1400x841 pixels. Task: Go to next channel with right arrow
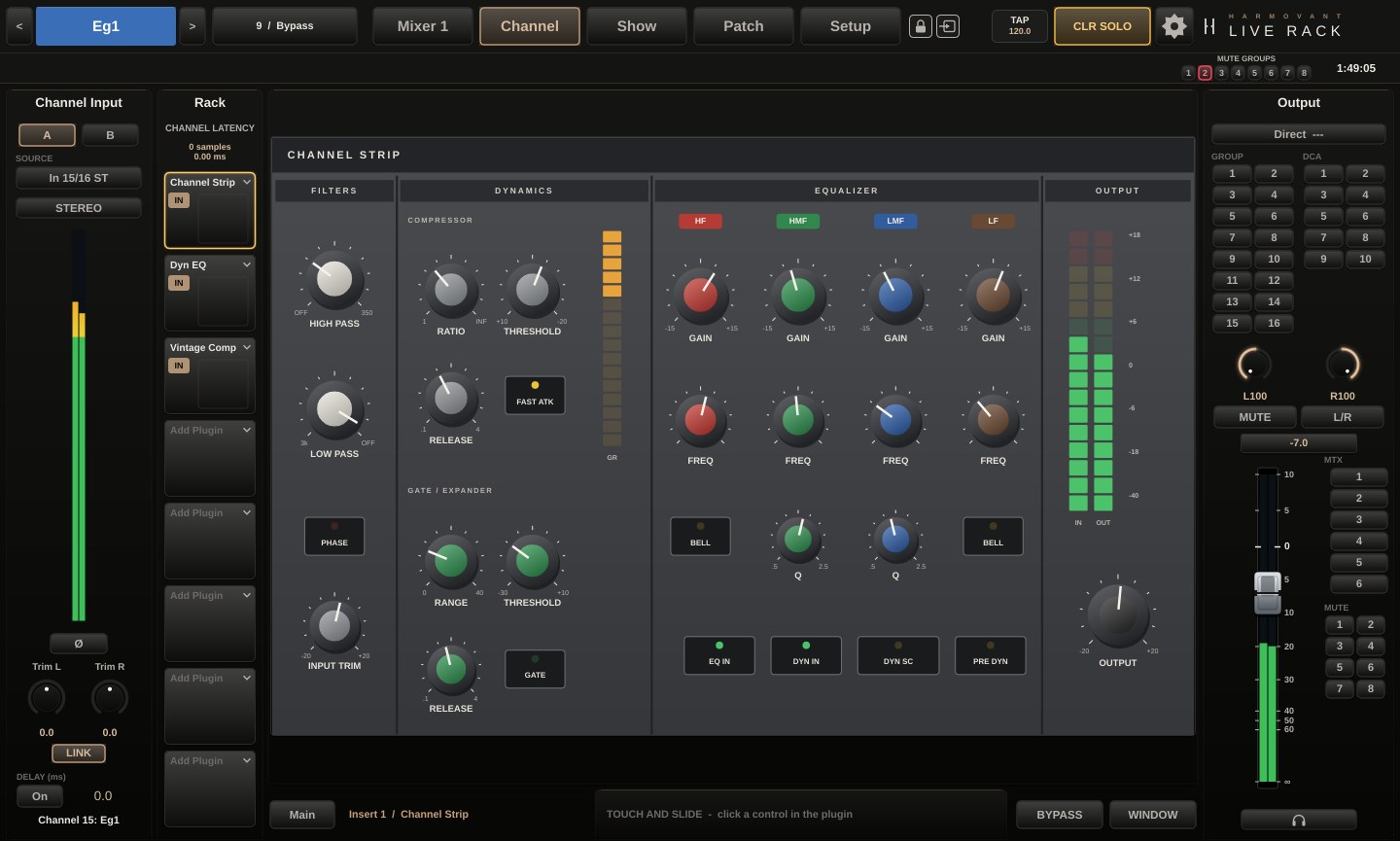click(x=192, y=26)
